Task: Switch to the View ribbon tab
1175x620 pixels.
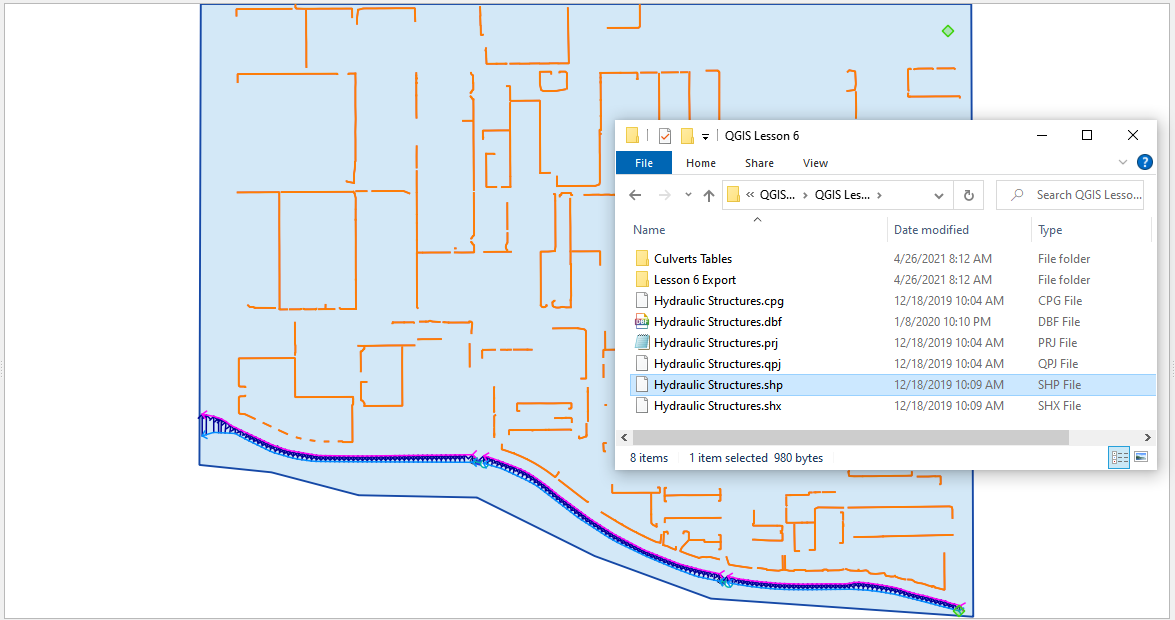Action: [815, 163]
